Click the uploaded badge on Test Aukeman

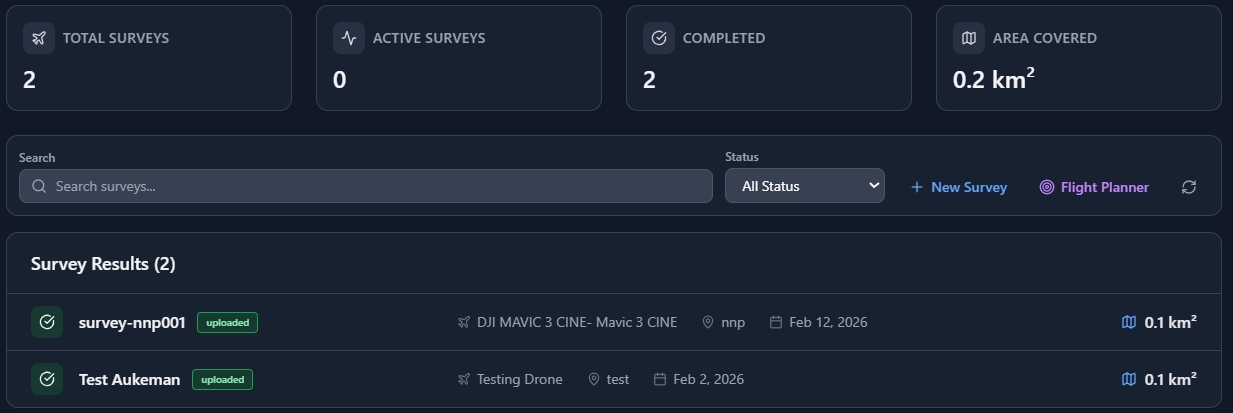(x=222, y=379)
